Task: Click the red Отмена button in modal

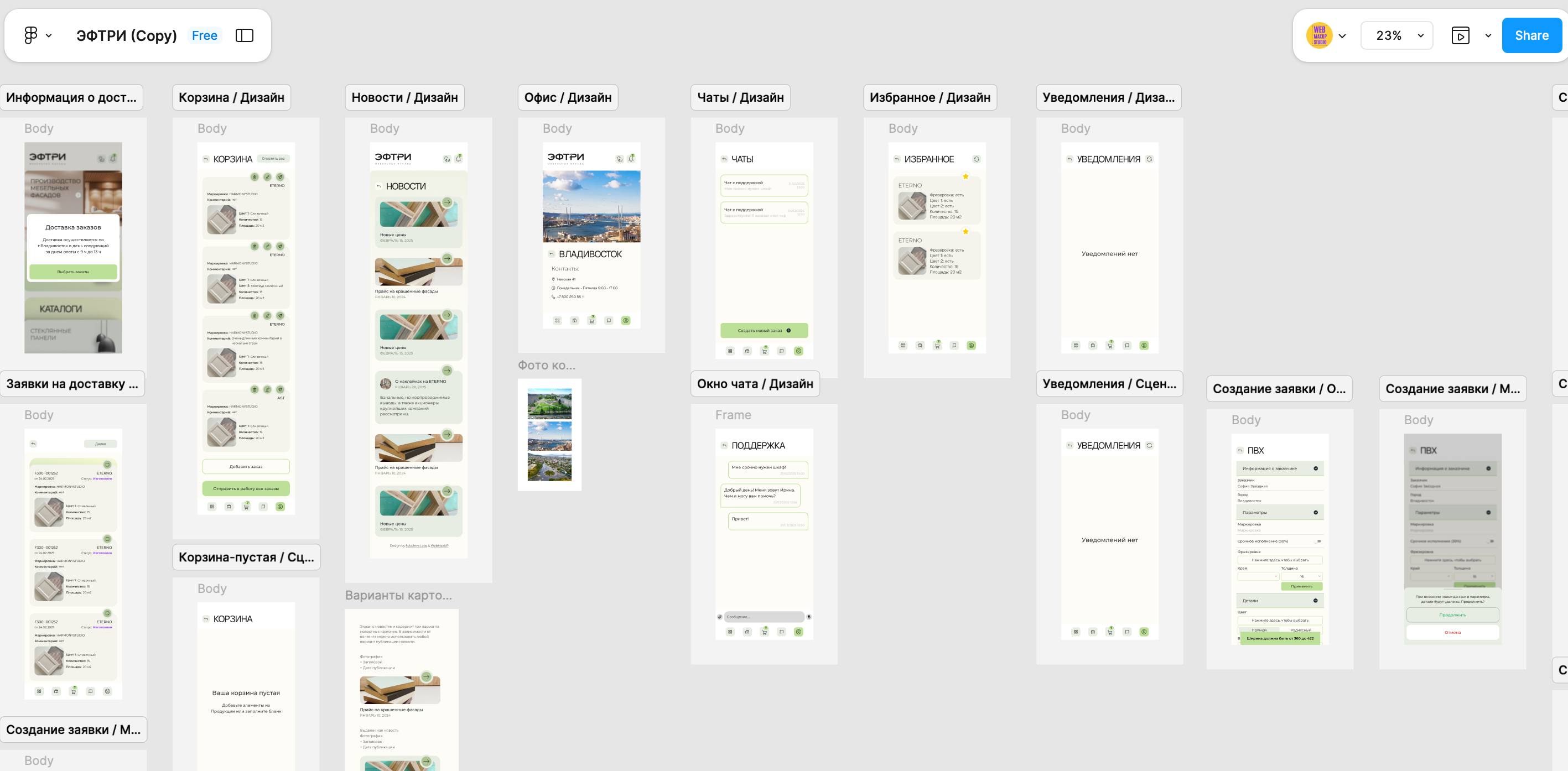Action: [1452, 633]
